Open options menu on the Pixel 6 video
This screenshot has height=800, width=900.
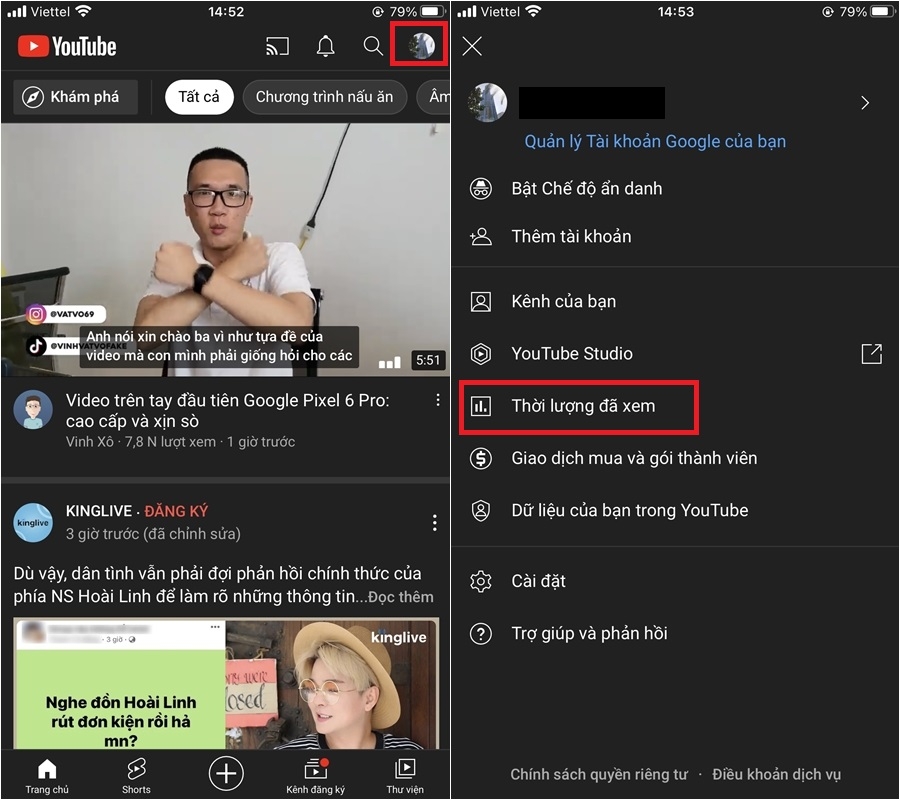pos(437,399)
